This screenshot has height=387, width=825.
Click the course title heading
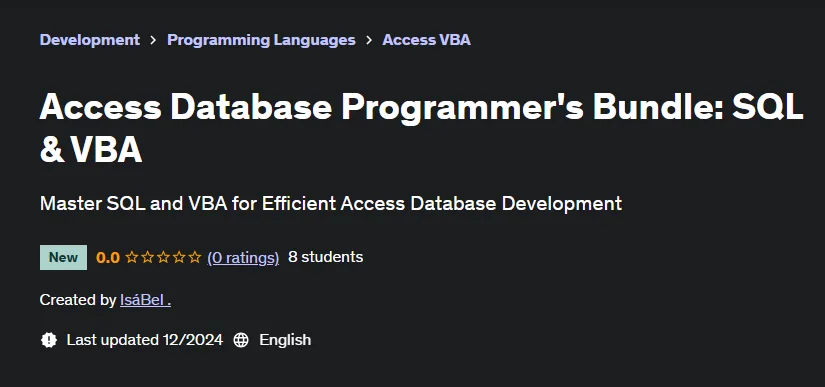(421, 128)
